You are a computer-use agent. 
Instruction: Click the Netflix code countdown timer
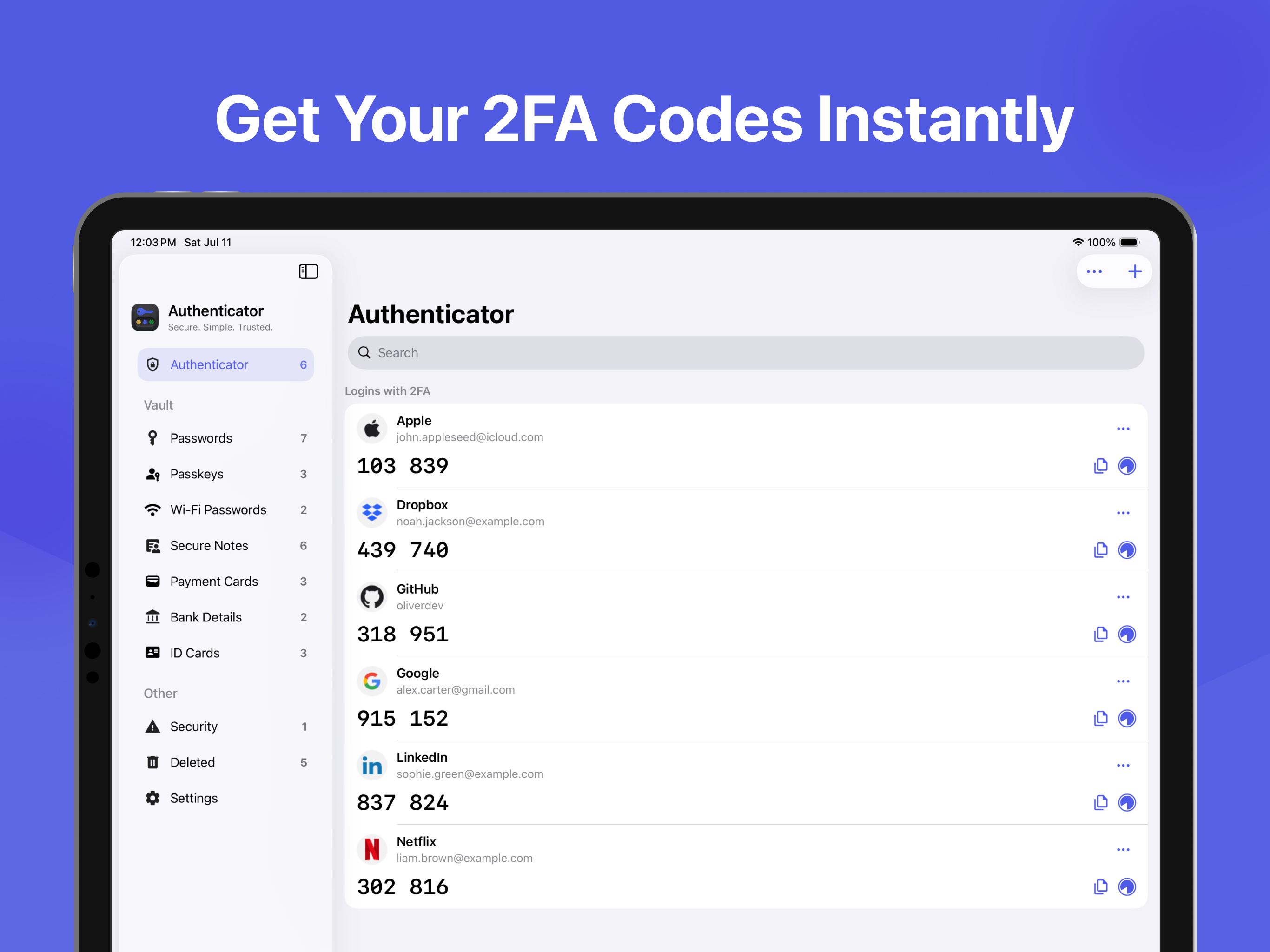(1127, 886)
